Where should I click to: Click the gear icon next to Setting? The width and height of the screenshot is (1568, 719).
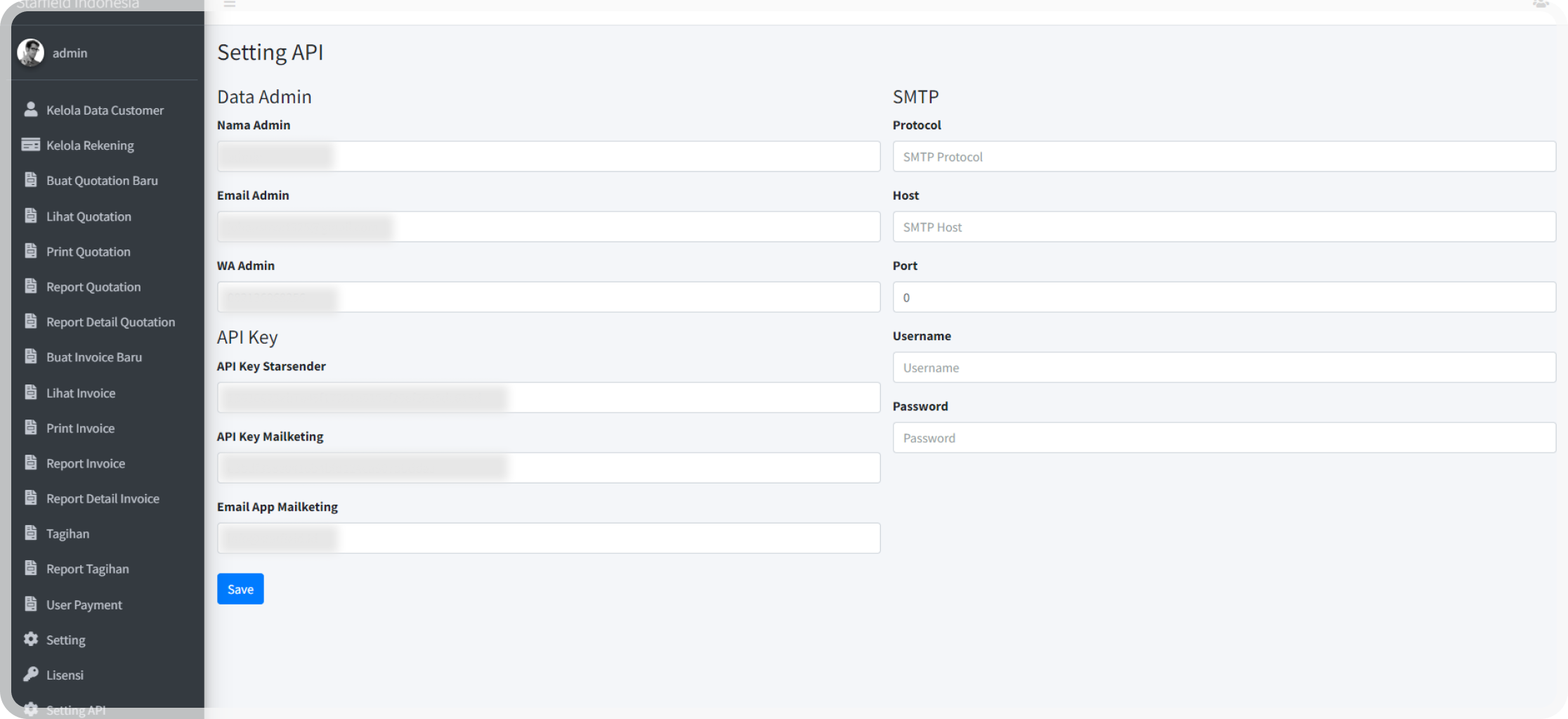30,640
